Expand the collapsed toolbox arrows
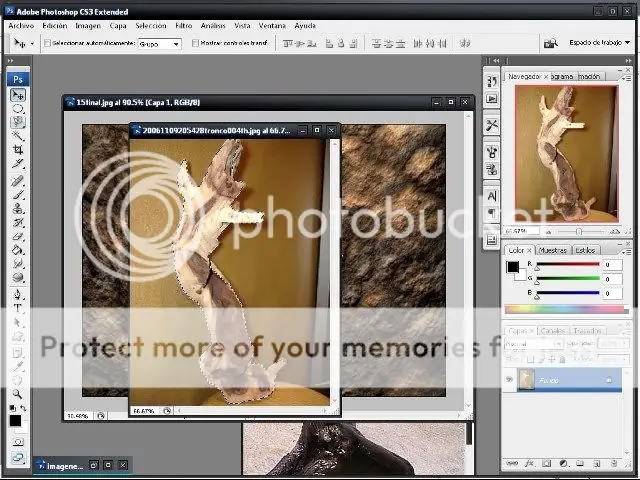The image size is (640, 480). pyautogui.click(x=11, y=60)
